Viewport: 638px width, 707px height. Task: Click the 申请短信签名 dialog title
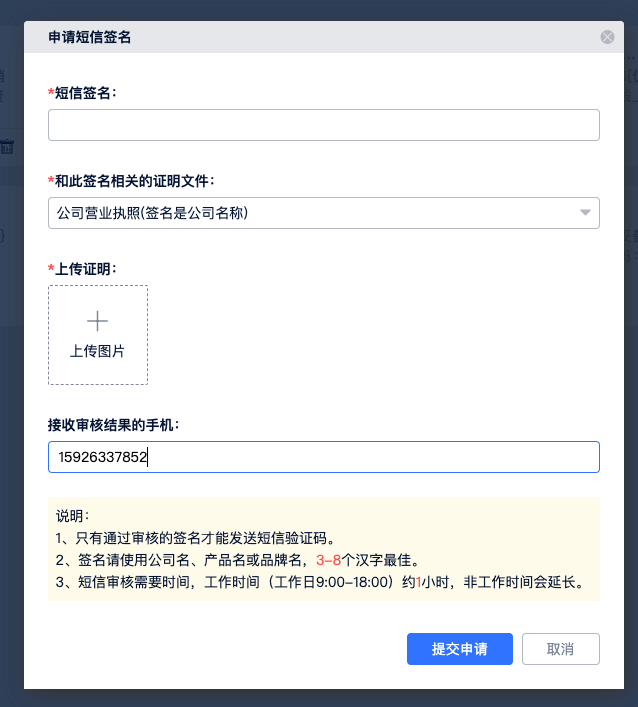pos(90,38)
